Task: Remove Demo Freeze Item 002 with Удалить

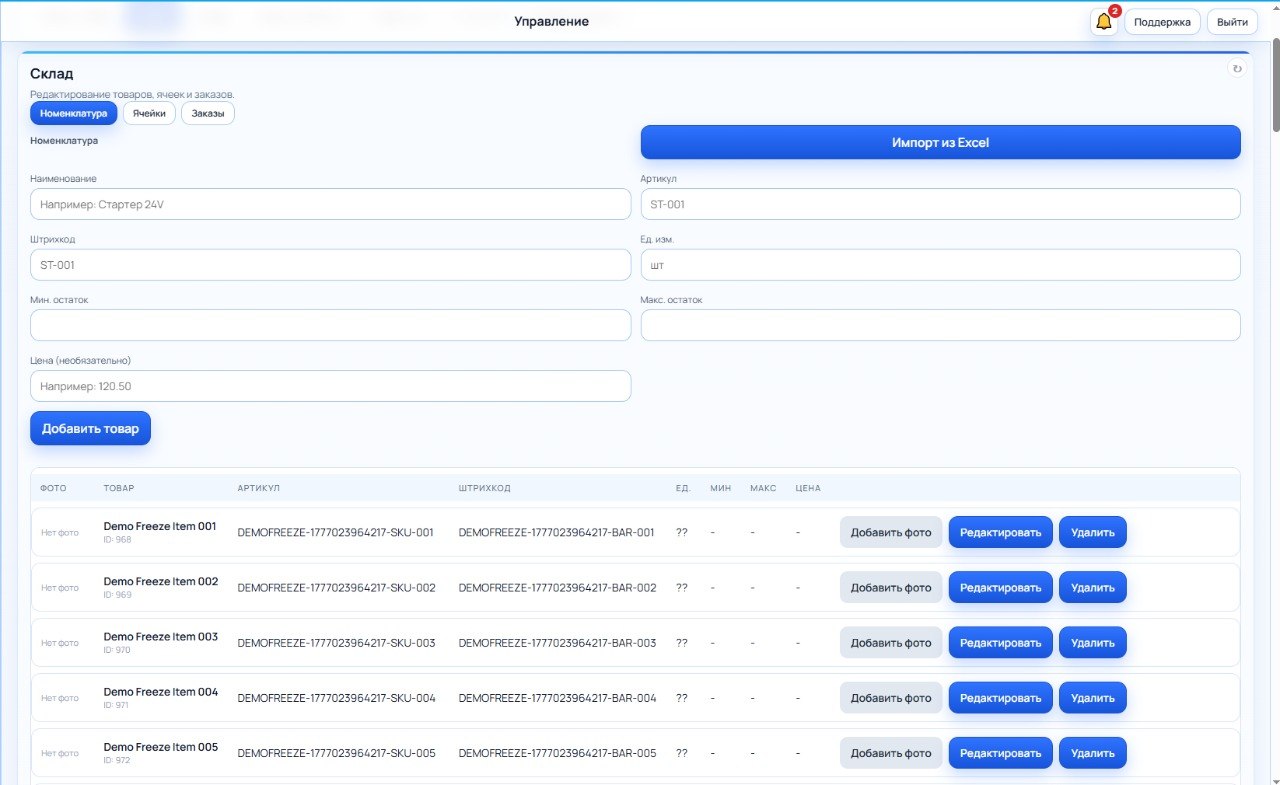Action: pyautogui.click(x=1092, y=587)
